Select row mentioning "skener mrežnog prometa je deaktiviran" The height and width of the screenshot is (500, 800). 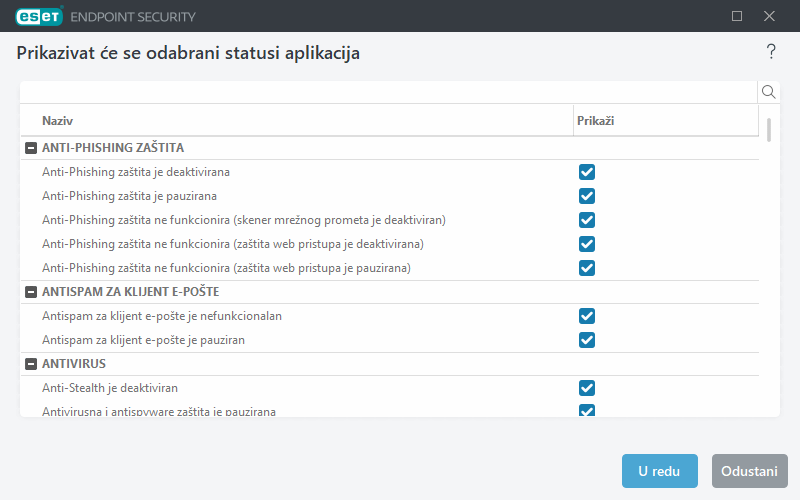point(390,220)
